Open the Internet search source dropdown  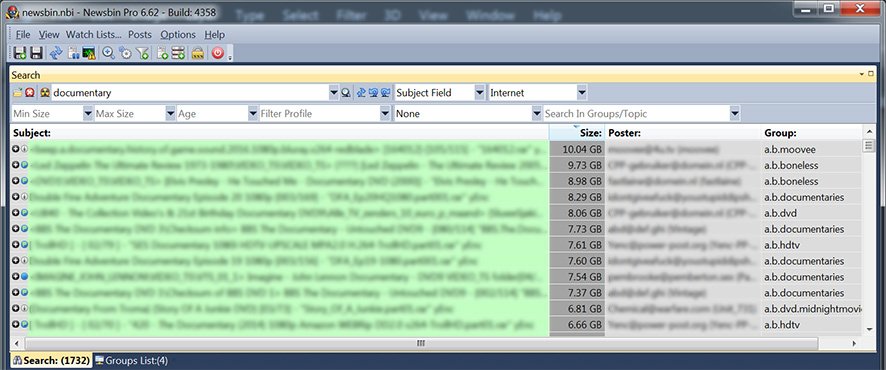pyautogui.click(x=581, y=93)
